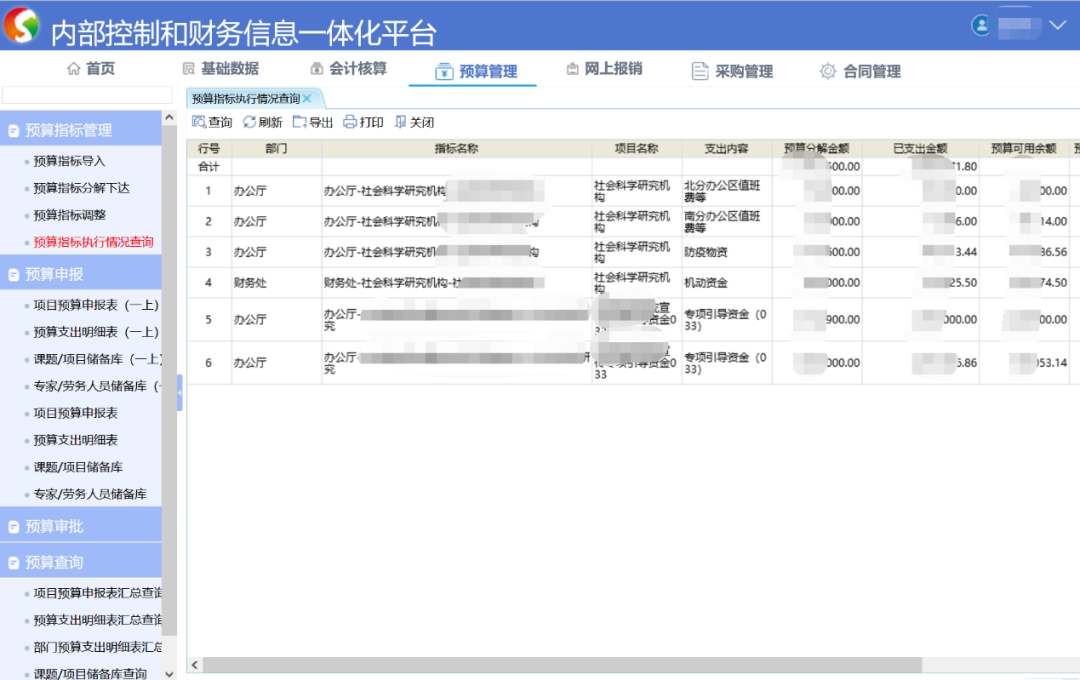Click the platform logo icon top-left
Image resolution: width=1080 pixels, height=680 pixels.
[x=21, y=24]
